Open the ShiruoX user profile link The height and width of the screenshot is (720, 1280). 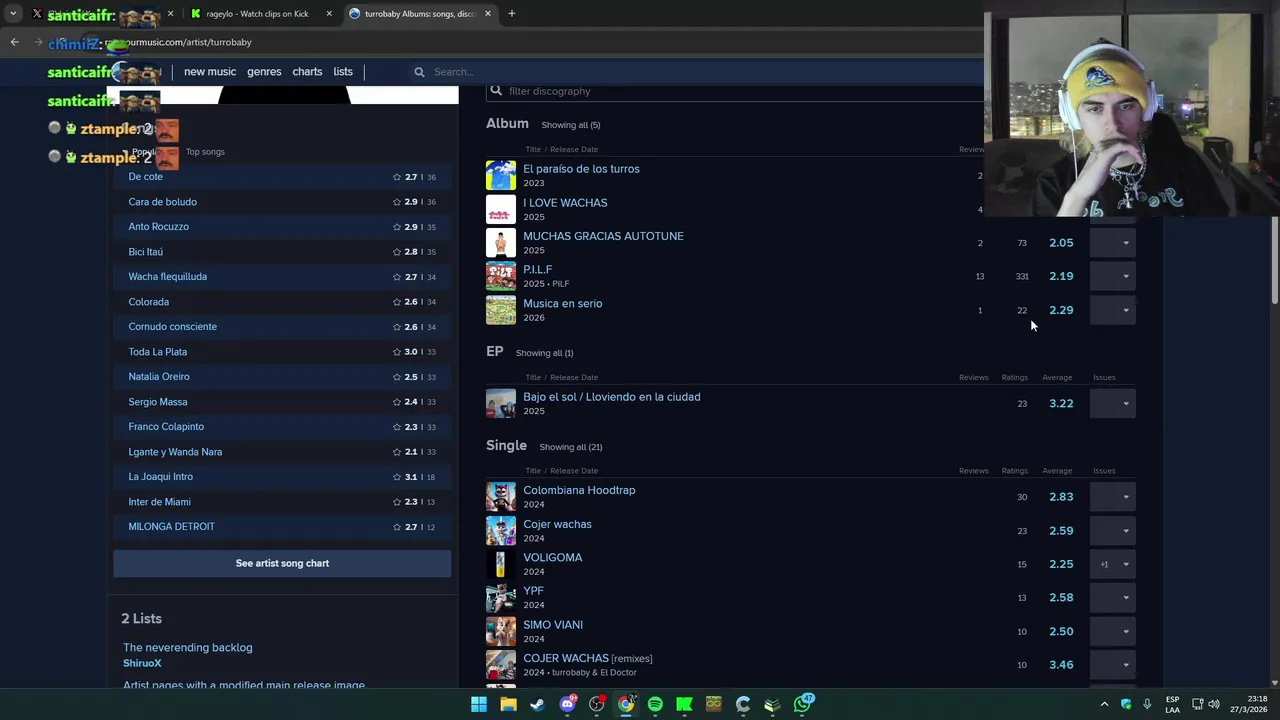[142, 663]
